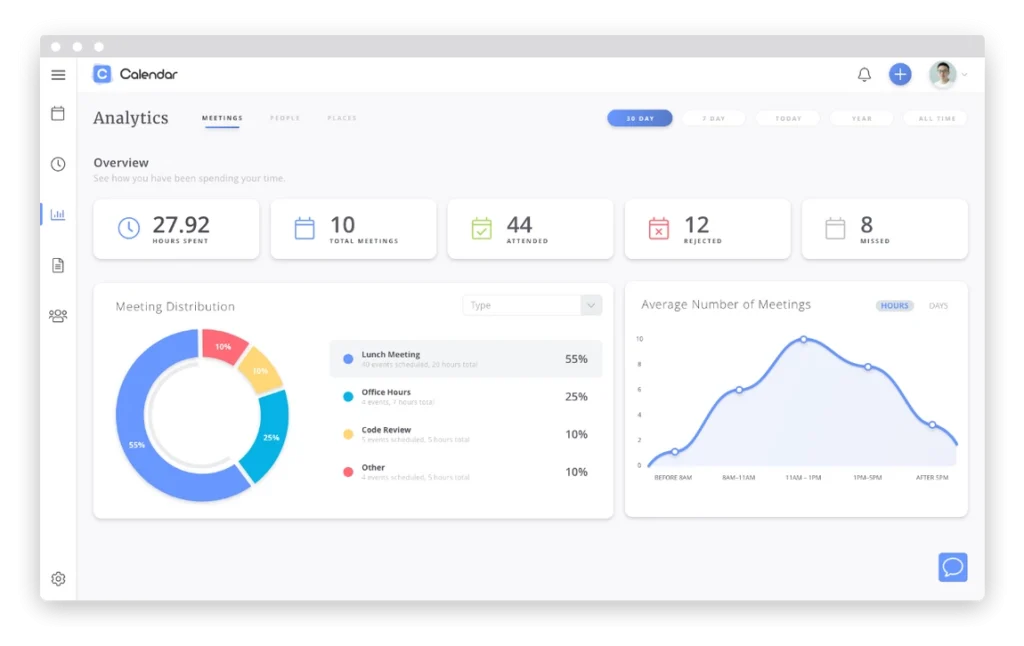
Task: Select the calendar icon in the sidebar
Action: (58, 114)
